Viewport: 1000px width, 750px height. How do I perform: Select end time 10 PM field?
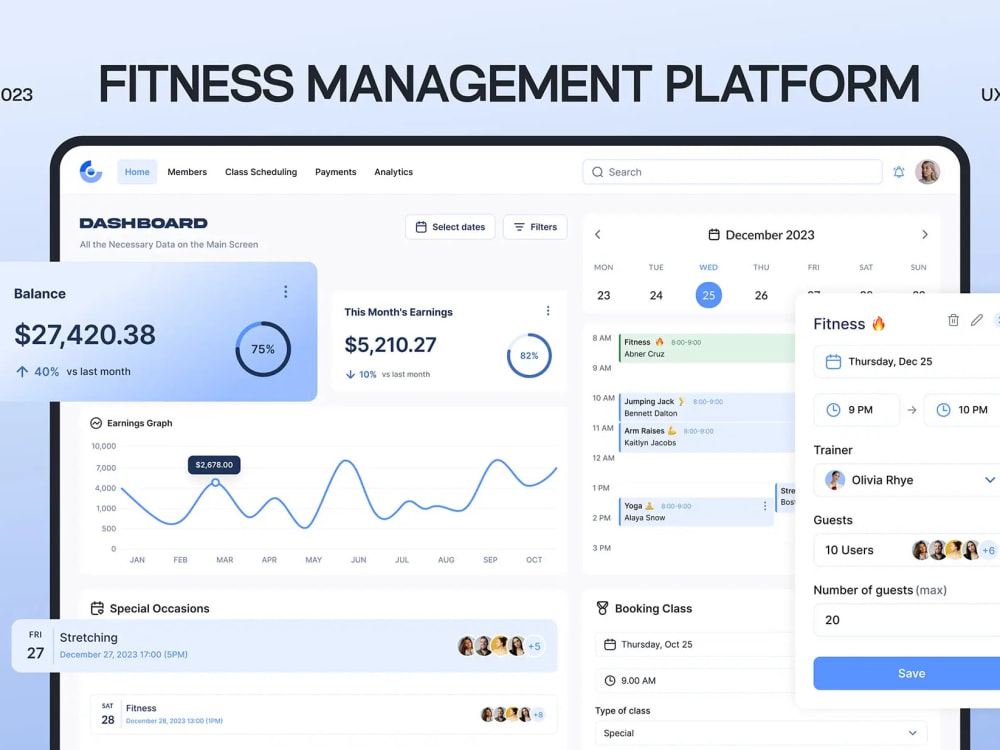(962, 410)
